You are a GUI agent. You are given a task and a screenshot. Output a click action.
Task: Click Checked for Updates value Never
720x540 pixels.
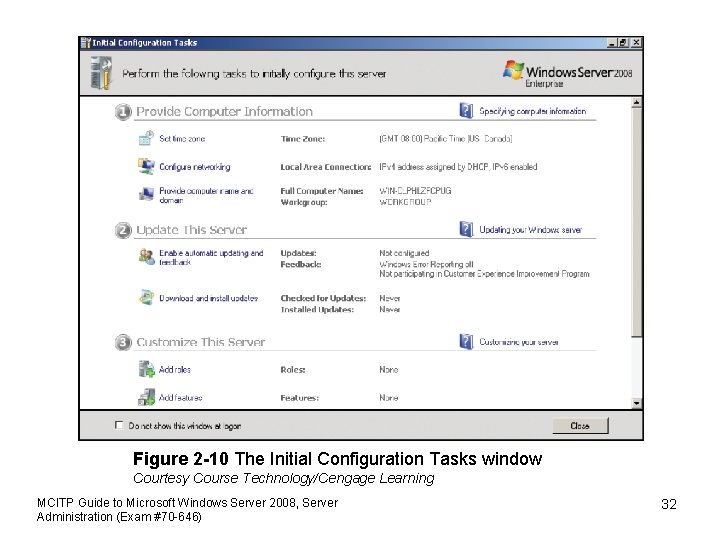point(389,298)
